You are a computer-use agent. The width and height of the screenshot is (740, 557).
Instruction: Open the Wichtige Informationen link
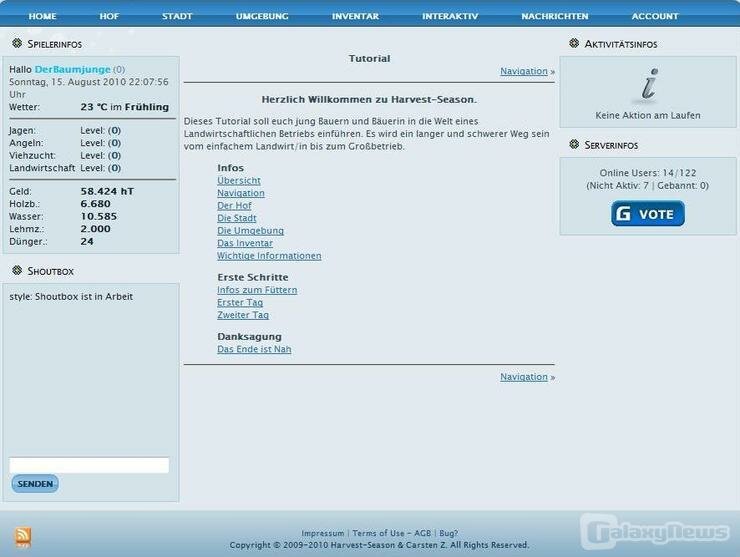(x=269, y=256)
